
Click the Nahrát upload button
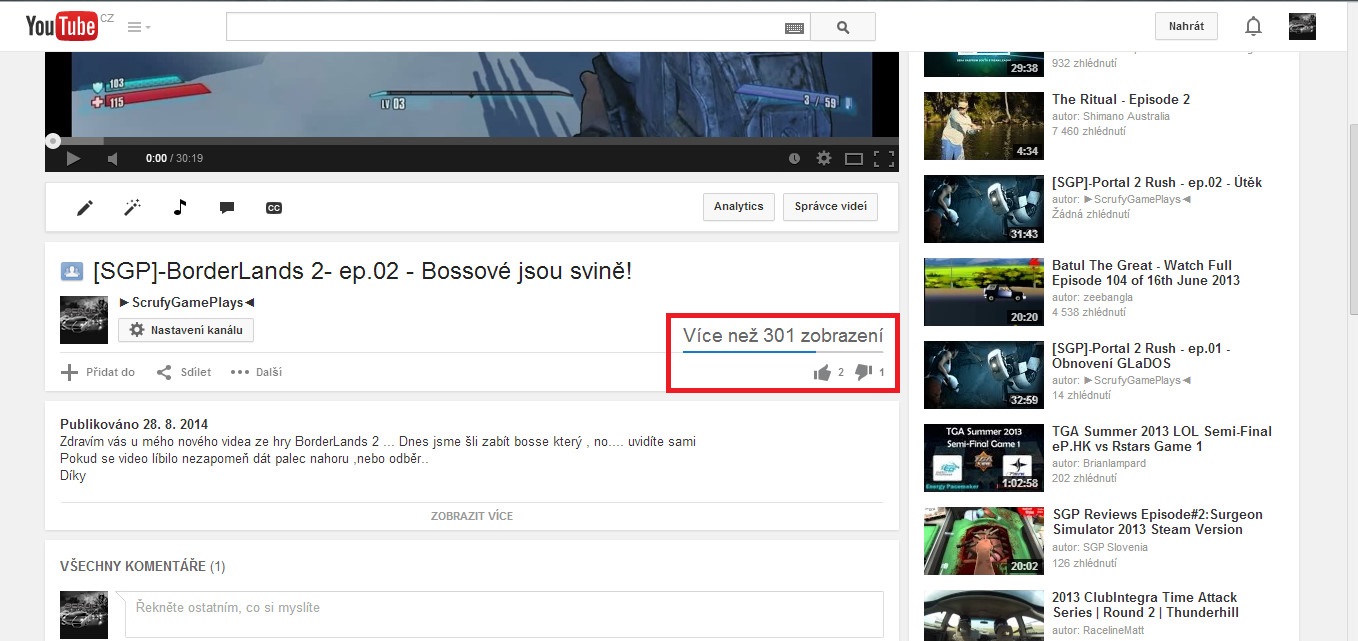tap(1186, 26)
